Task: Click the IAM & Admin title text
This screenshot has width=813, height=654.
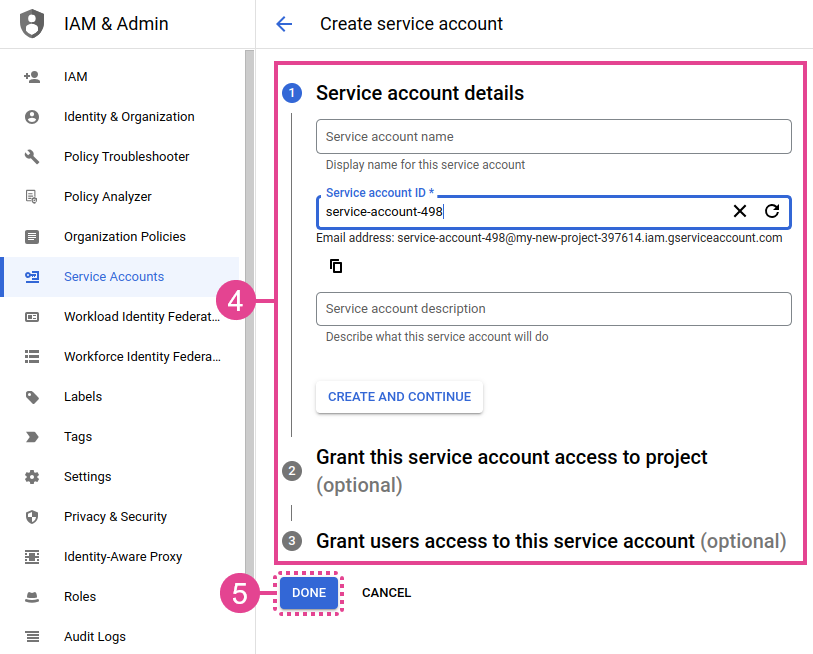Action: 116,24
